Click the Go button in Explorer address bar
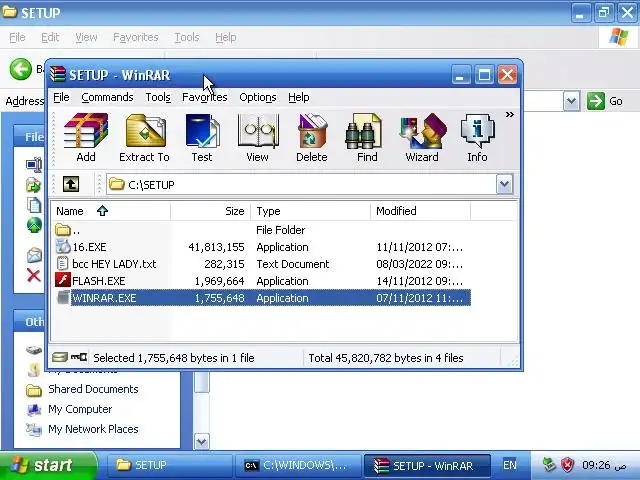 click(x=605, y=101)
